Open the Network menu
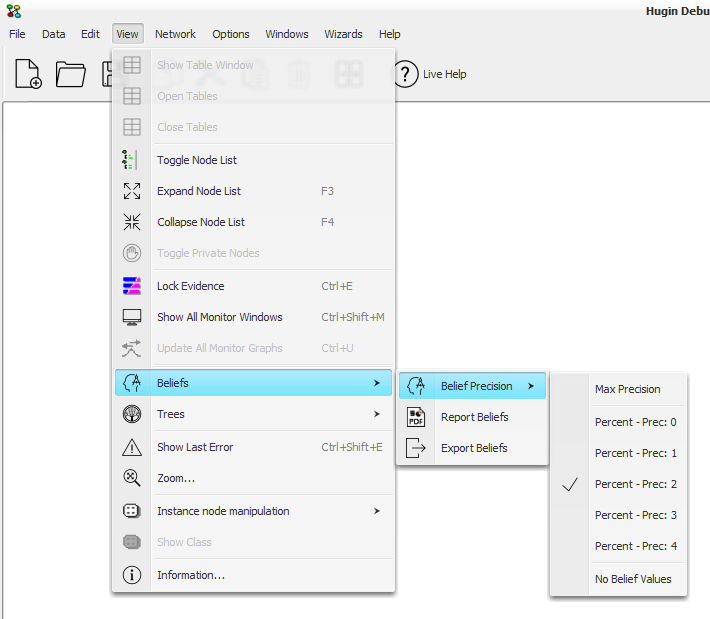Viewport: 710px width, 619px height. click(x=175, y=34)
